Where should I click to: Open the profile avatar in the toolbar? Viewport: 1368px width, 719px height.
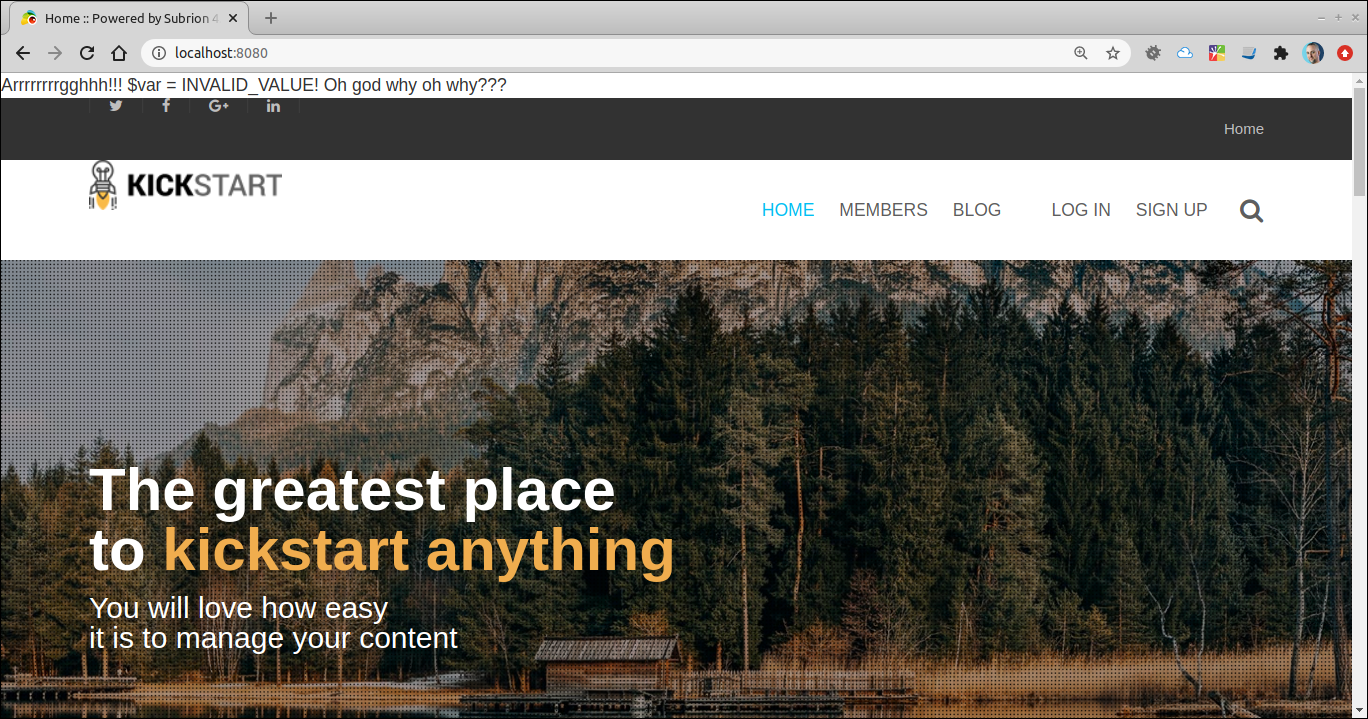click(x=1313, y=53)
